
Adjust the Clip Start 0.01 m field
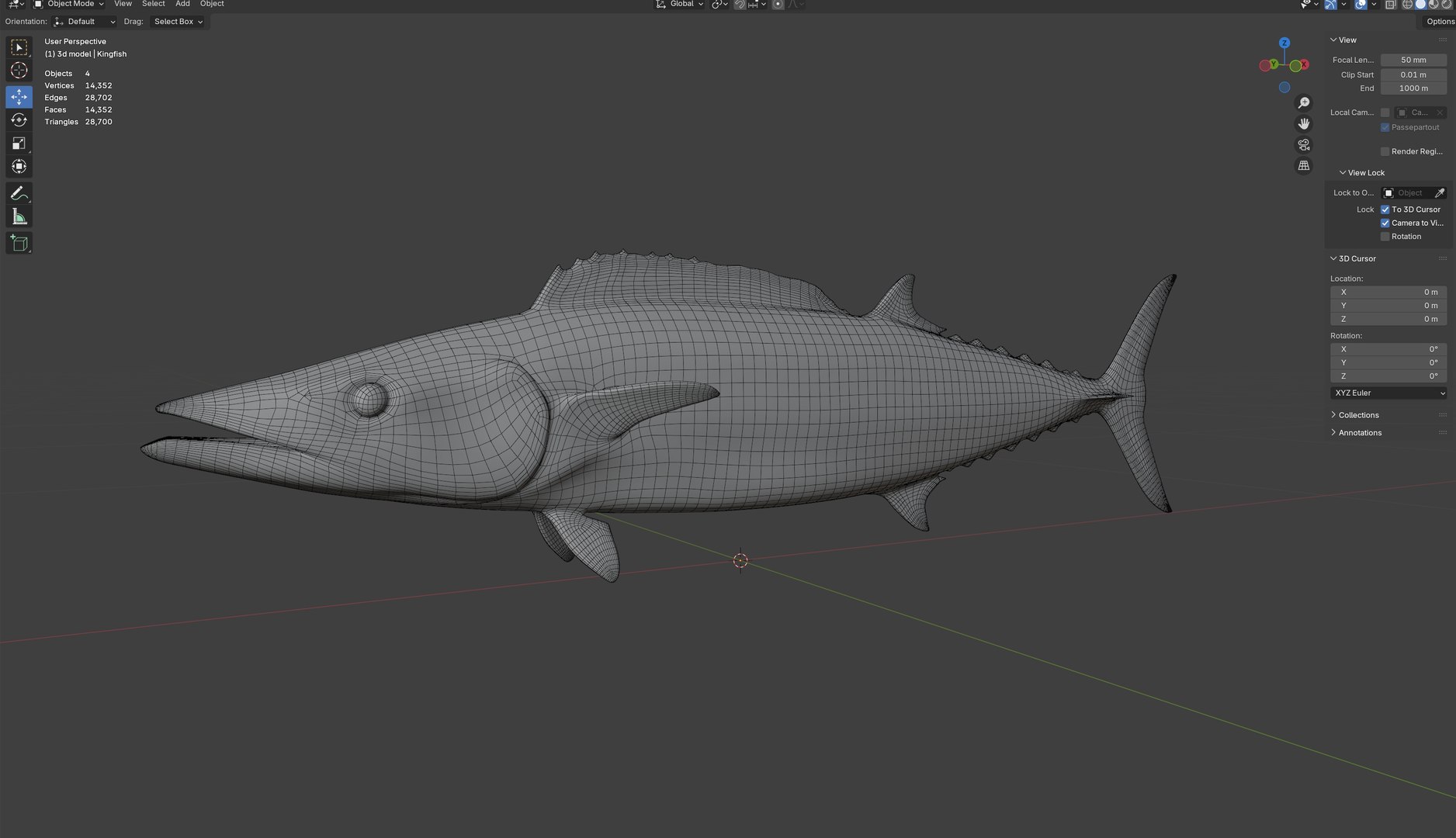tap(1413, 75)
